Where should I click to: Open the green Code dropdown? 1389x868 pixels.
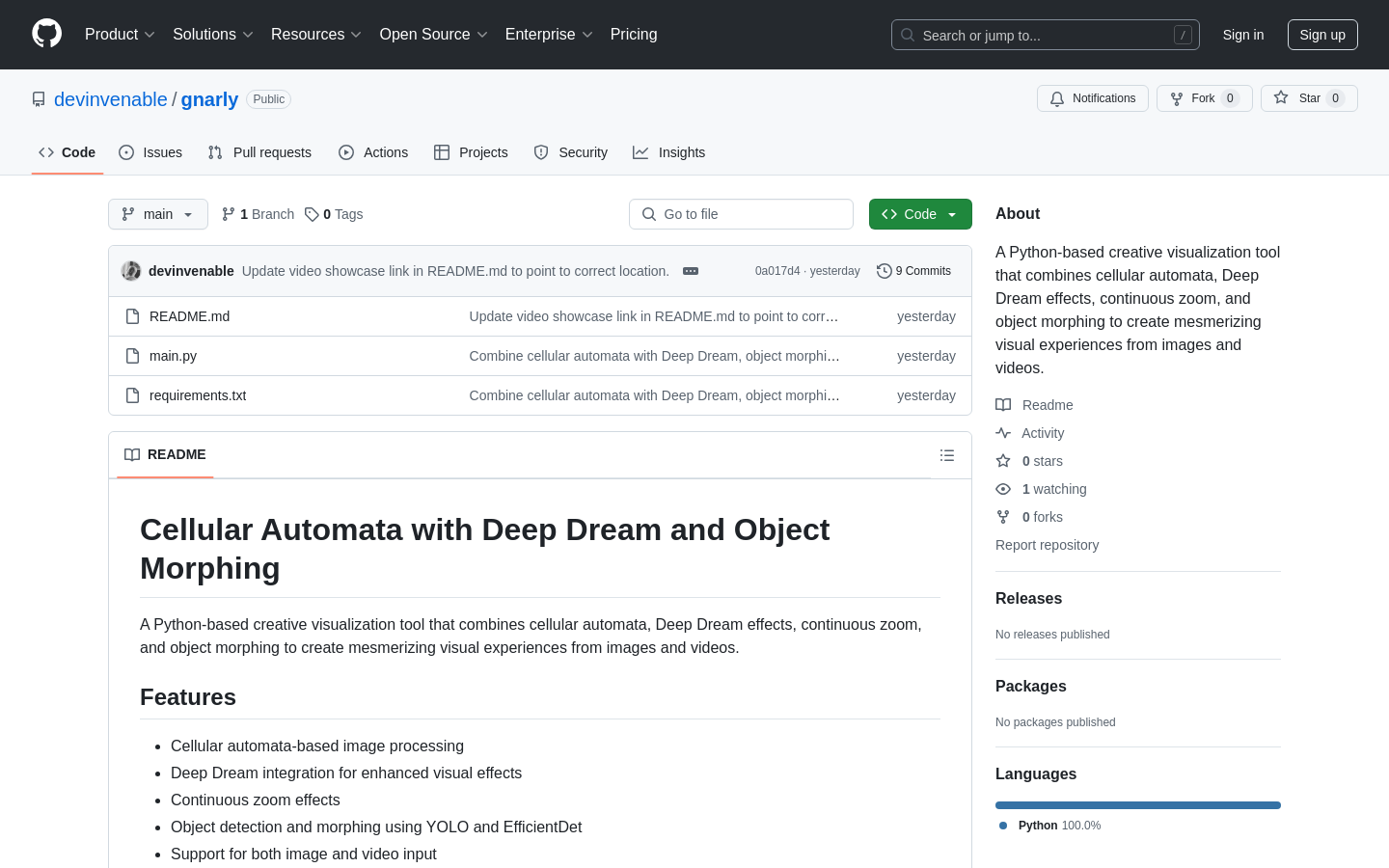point(920,214)
